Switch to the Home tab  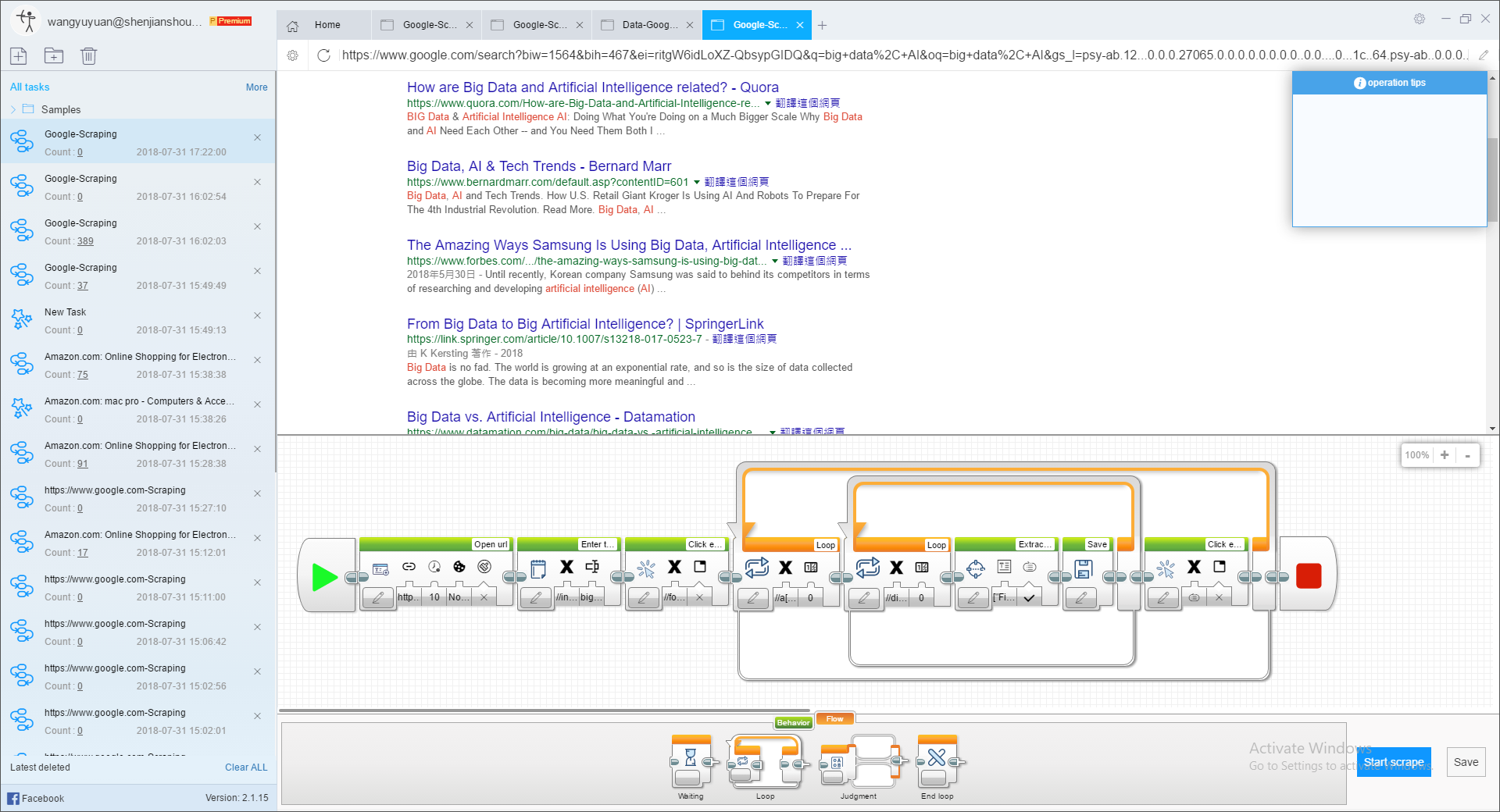(x=324, y=25)
